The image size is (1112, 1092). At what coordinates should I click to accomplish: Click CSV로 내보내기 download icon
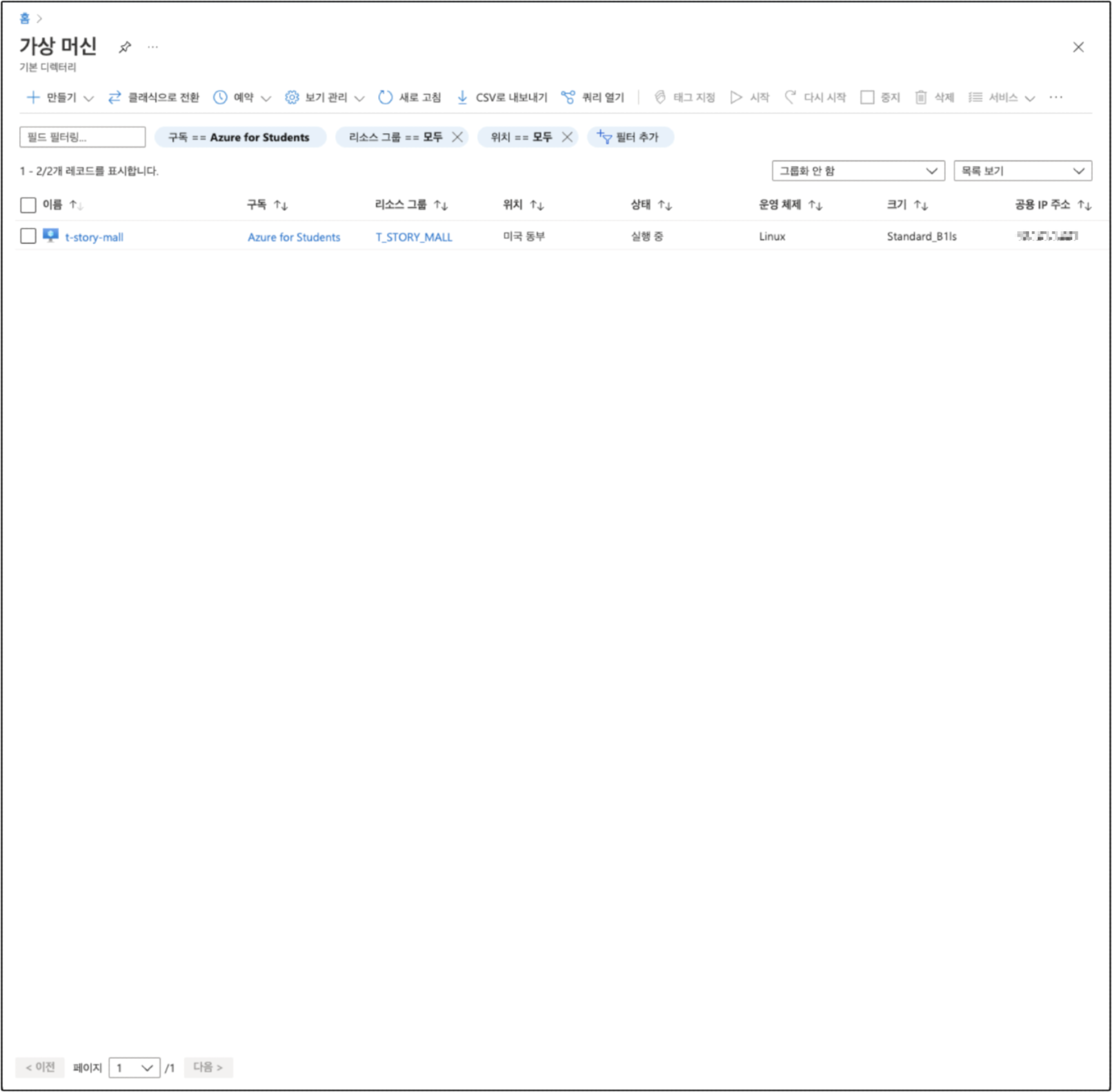[x=462, y=97]
